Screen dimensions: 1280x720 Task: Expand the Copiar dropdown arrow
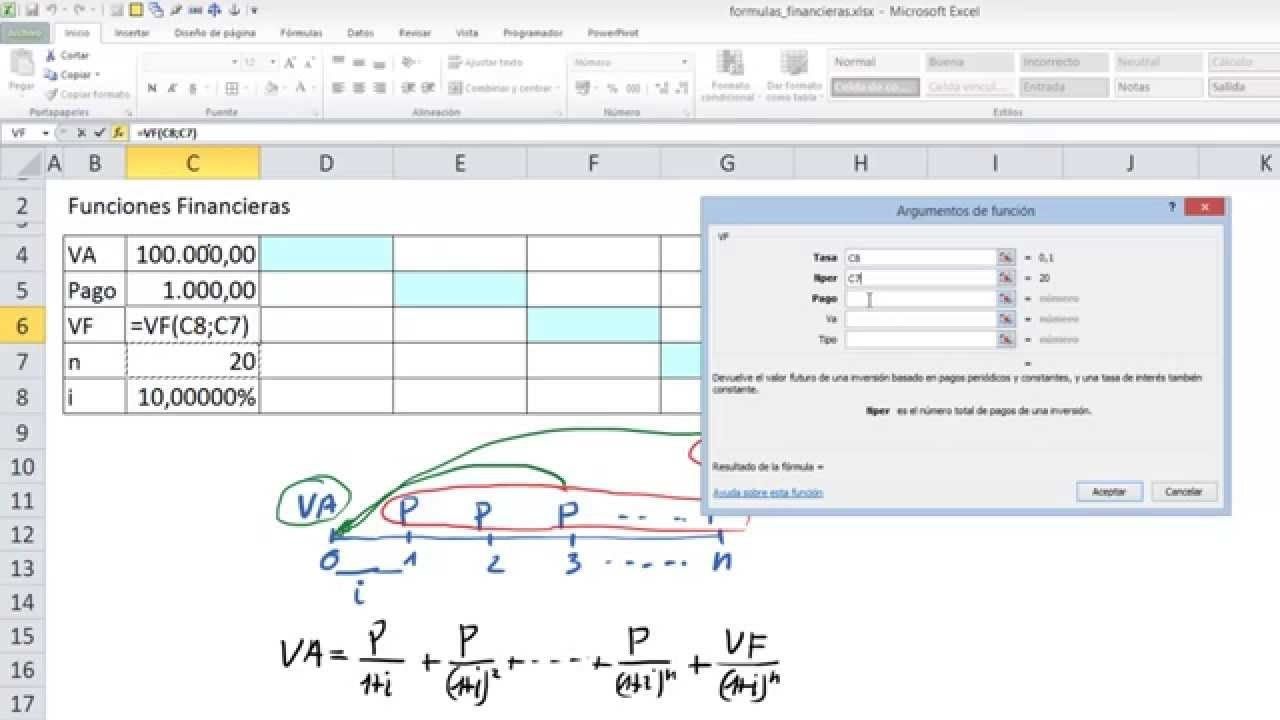tap(97, 75)
